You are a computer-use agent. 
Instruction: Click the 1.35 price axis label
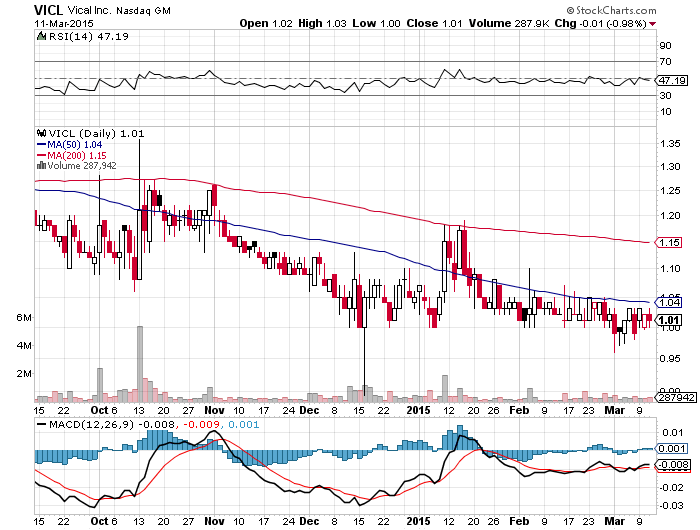tap(670, 144)
